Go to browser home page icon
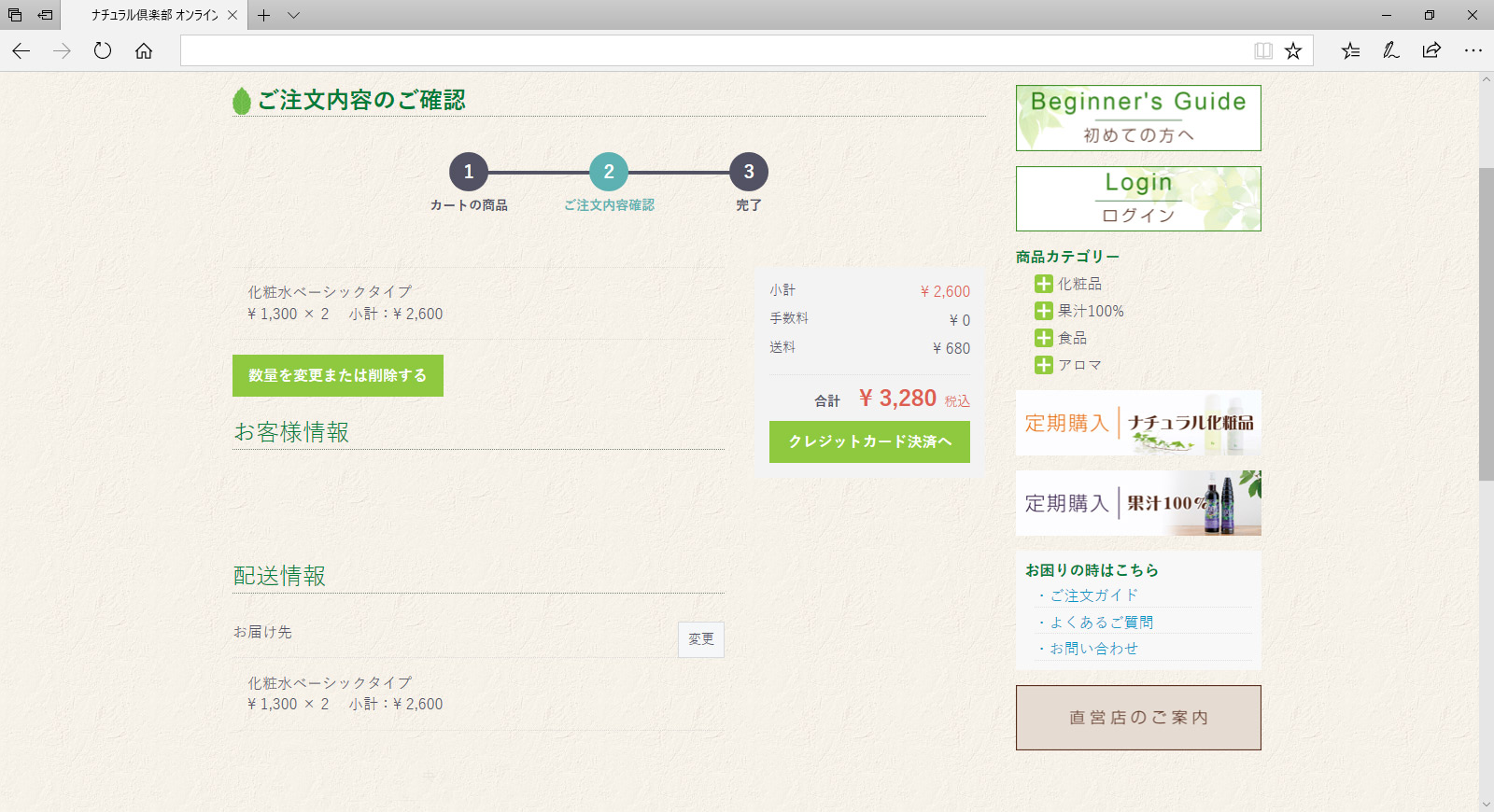Screen dimensions: 1494x812 pyautogui.click(x=144, y=50)
